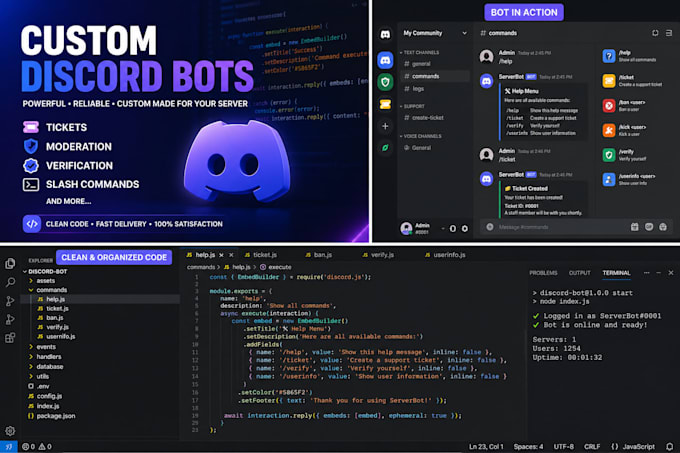The image size is (680, 453).
Task: Open the Source Control activity icon
Action: point(10,301)
